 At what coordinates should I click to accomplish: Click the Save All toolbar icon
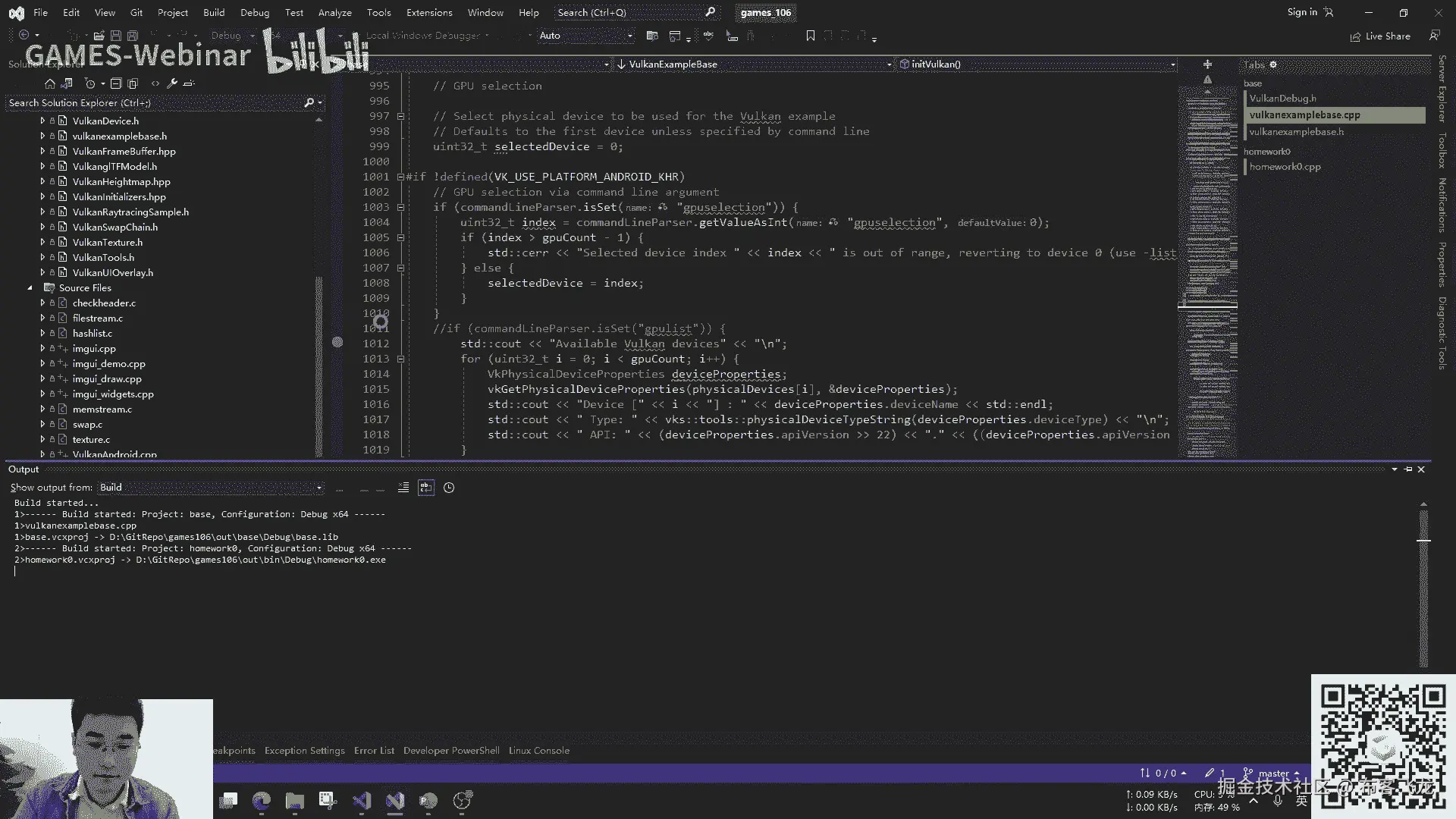point(133,36)
